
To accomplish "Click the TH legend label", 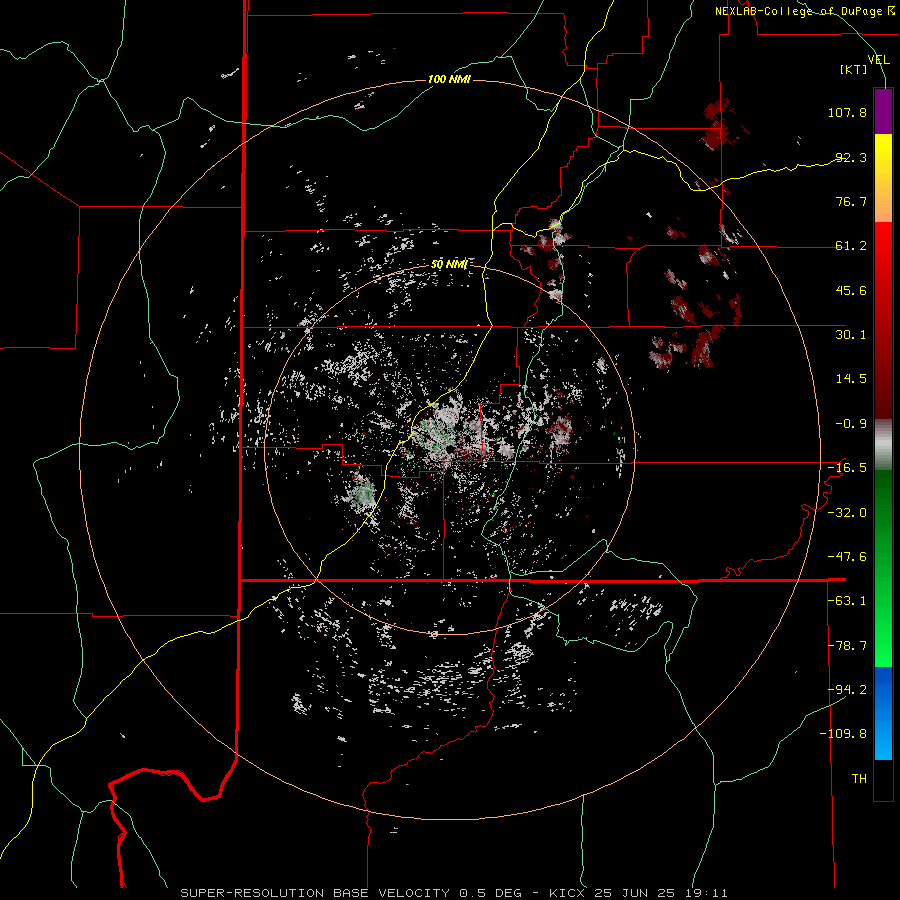I will 859,779.
